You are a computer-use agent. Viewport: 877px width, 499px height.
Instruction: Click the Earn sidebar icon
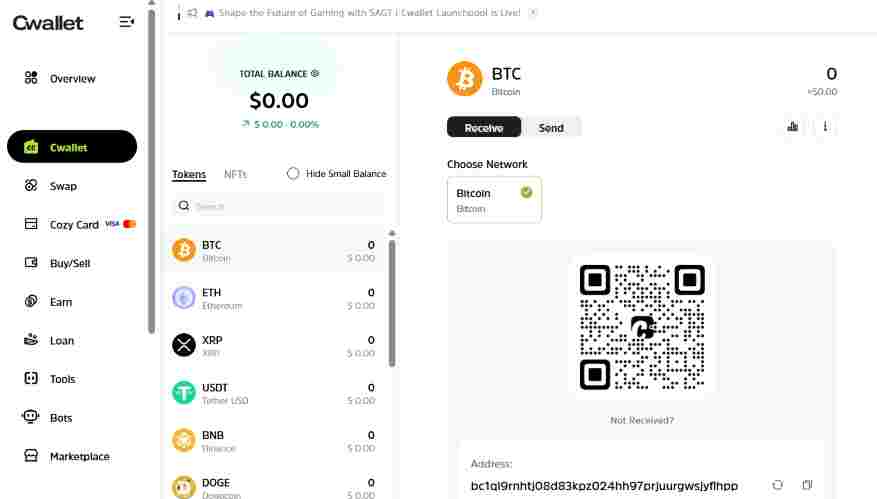coord(31,302)
